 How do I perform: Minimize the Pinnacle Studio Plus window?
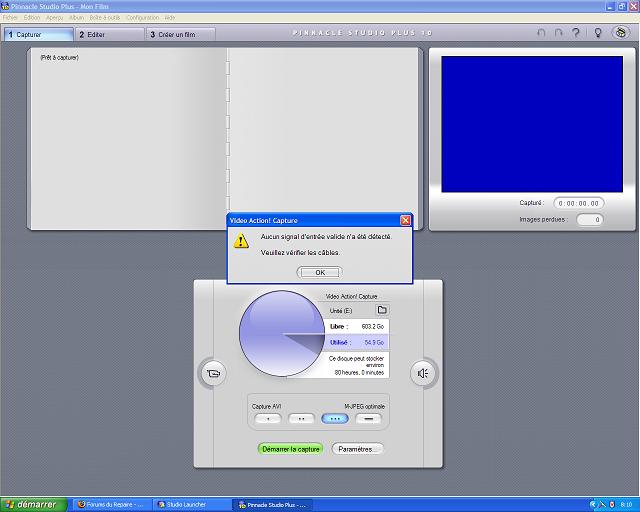[610, 7]
